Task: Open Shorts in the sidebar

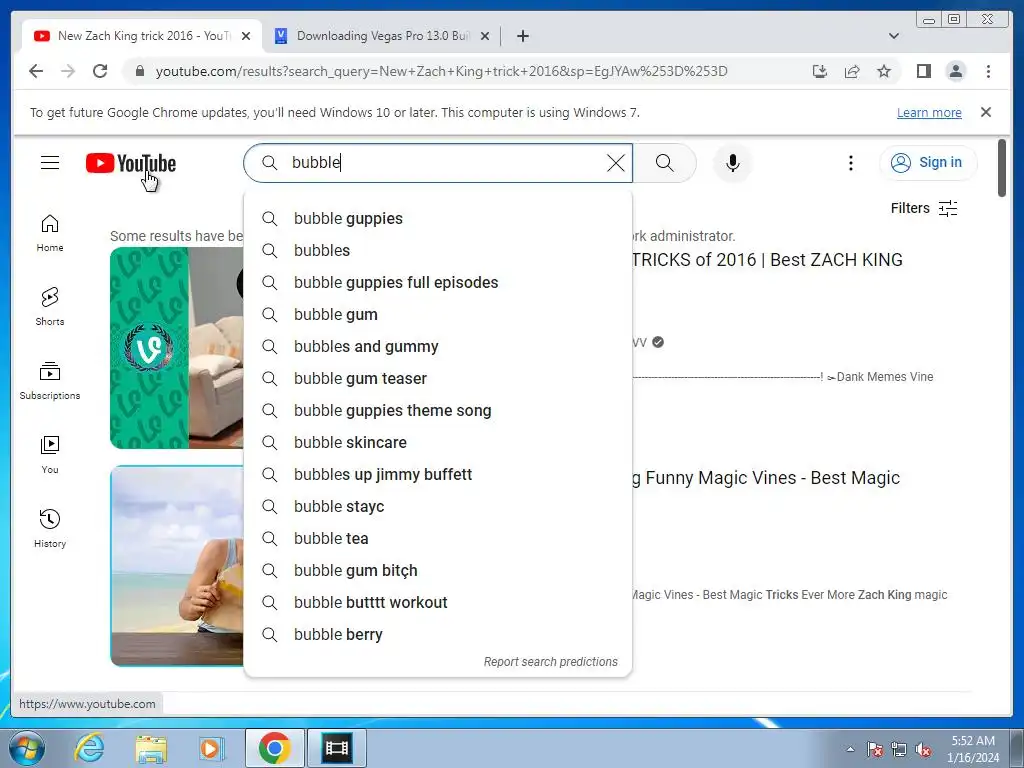Action: click(x=50, y=307)
